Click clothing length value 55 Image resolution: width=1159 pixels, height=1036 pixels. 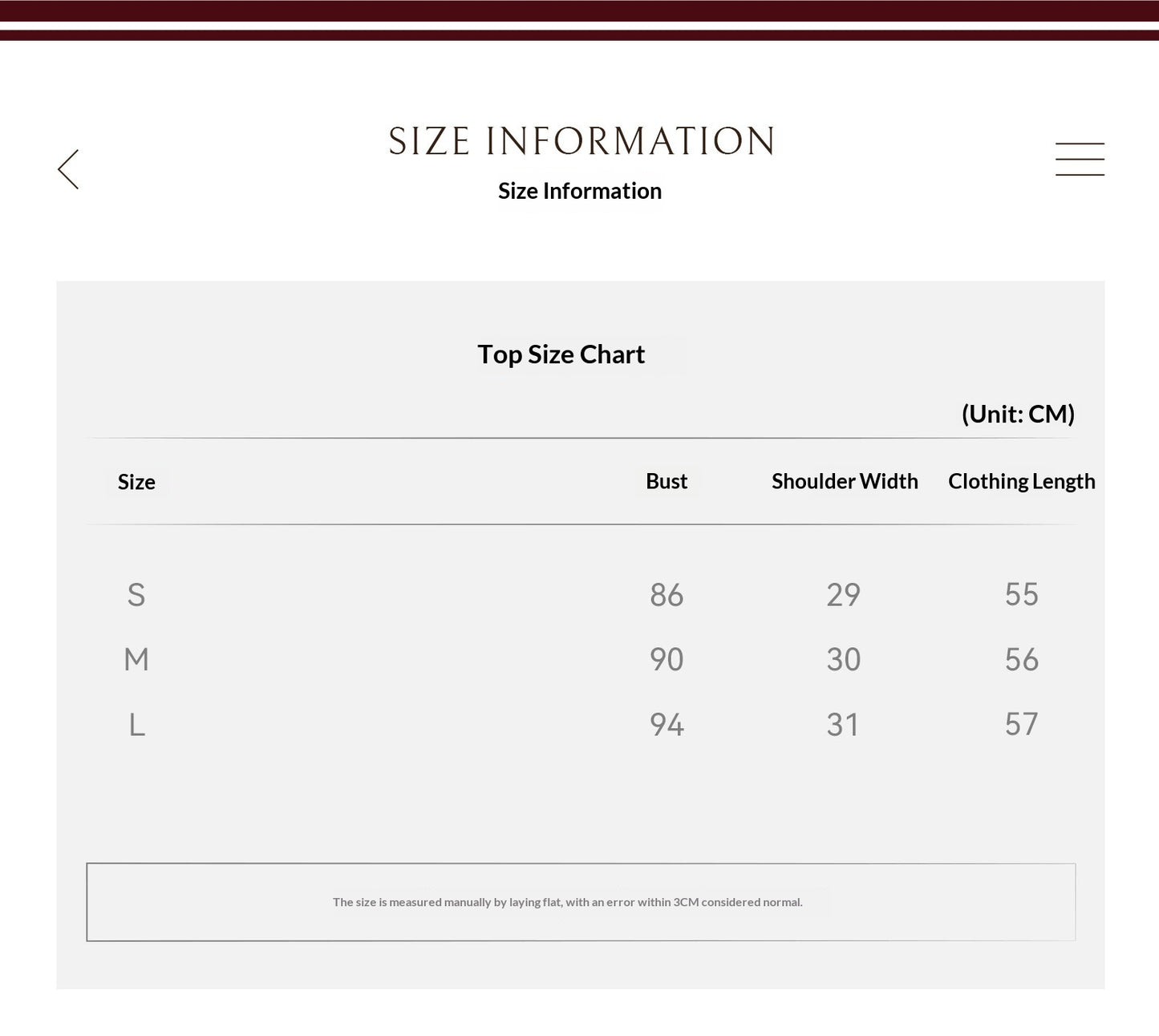coord(1022,595)
